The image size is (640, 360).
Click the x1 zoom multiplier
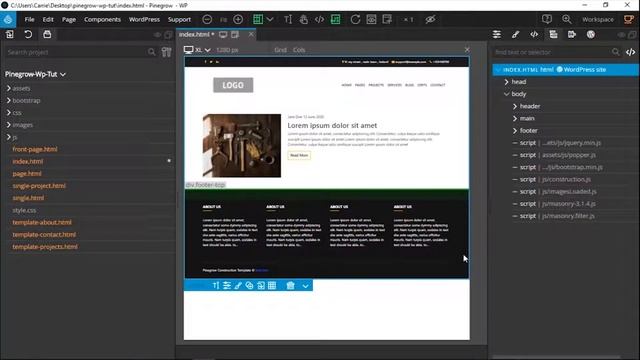408,20
